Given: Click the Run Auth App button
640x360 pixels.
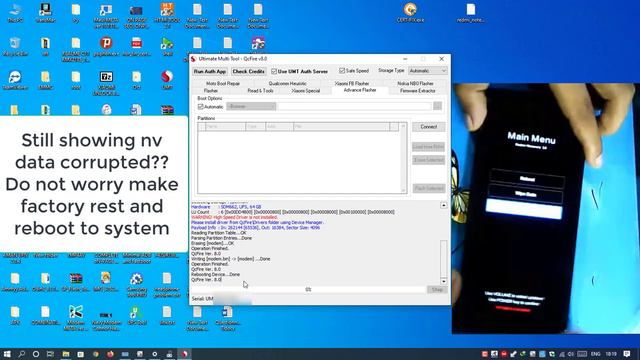Looking at the screenshot, I should (210, 71).
